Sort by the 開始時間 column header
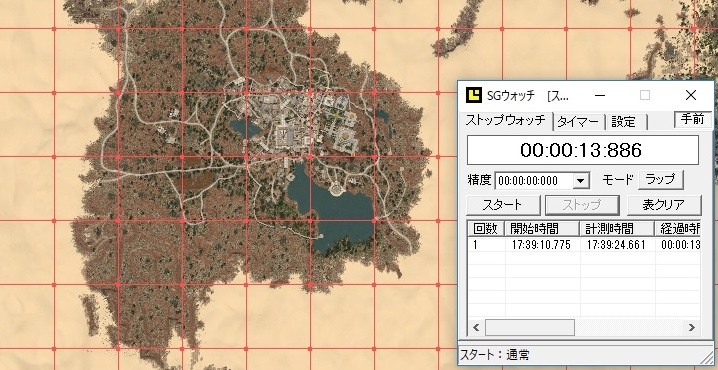The width and height of the screenshot is (718, 370). [x=542, y=229]
